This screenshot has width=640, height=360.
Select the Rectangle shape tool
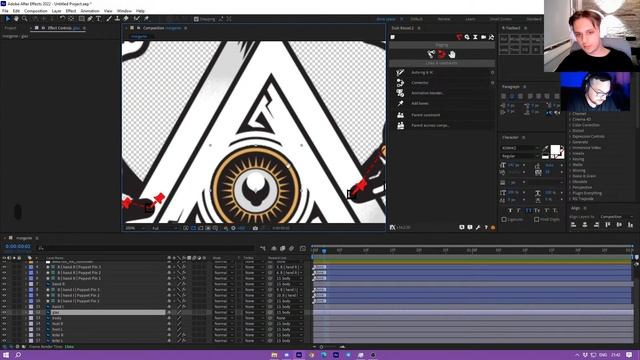pos(81,19)
